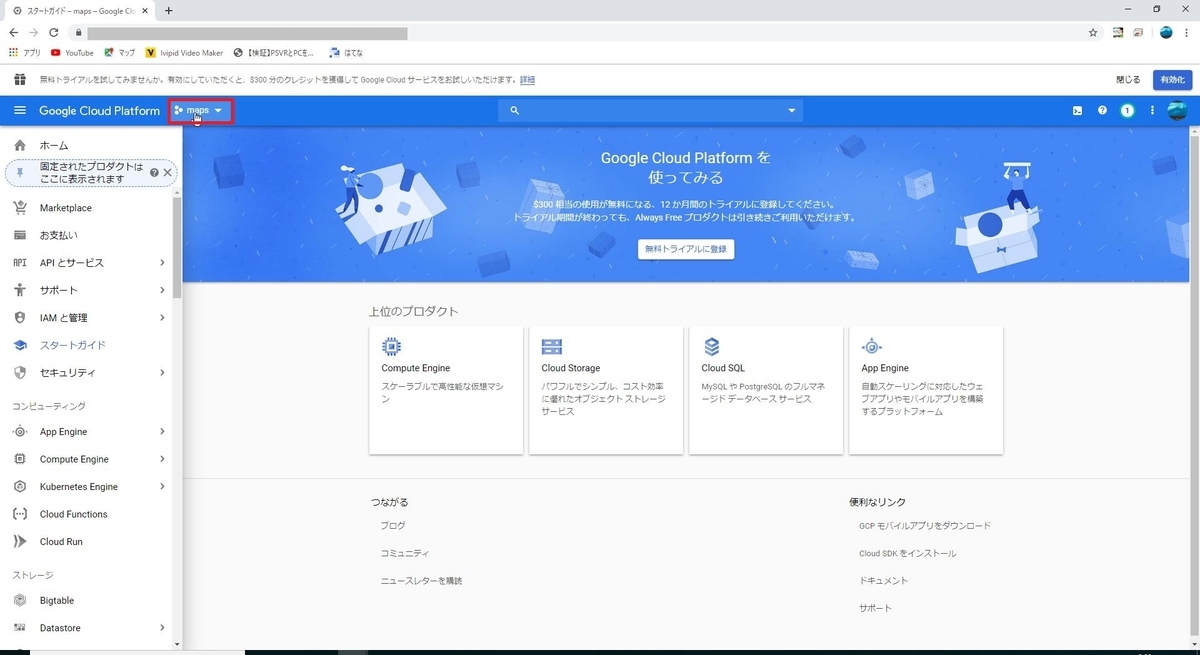
Task: View notifications showing the number 1
Action: (x=1127, y=110)
